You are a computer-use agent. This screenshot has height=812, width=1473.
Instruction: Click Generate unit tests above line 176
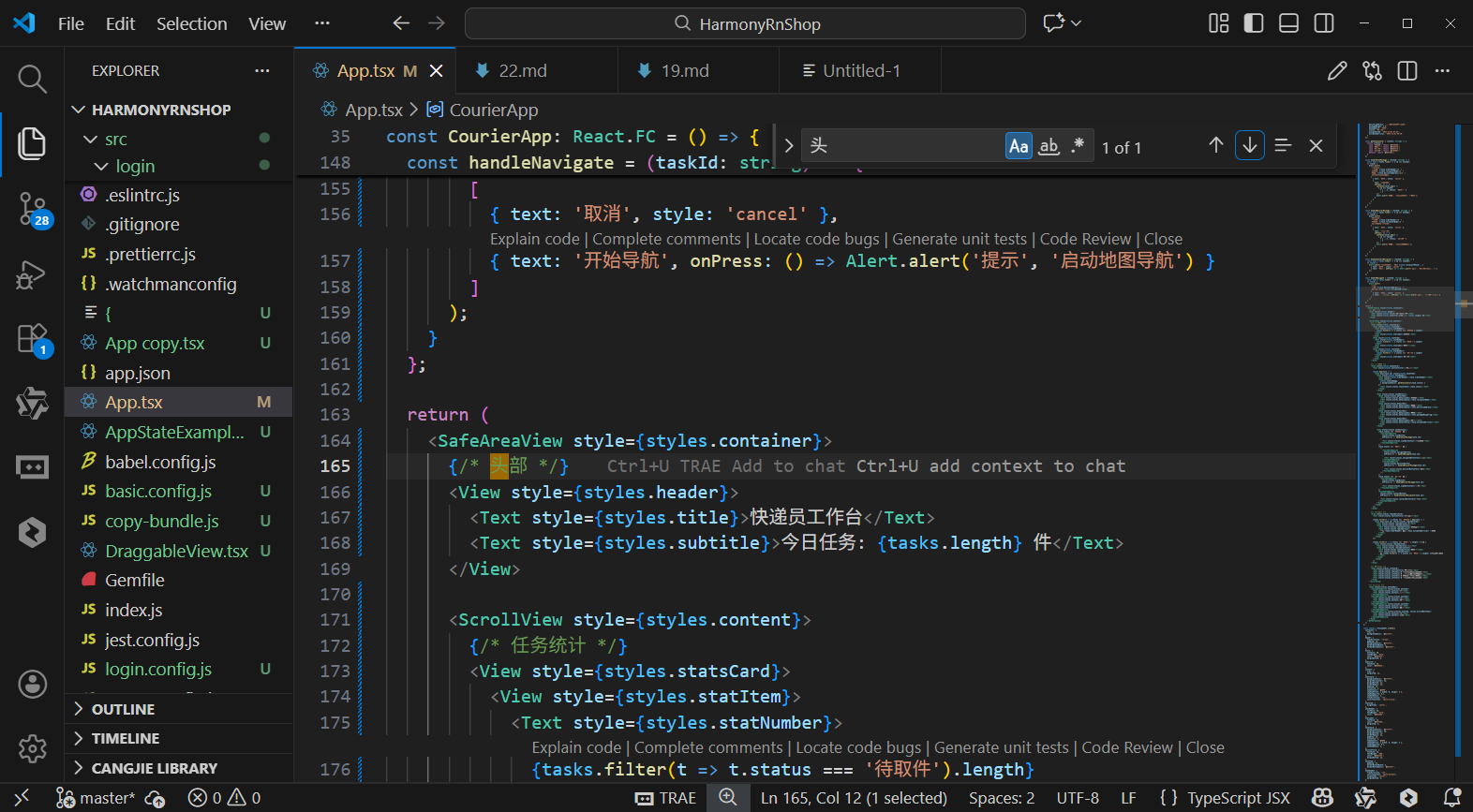(1001, 747)
